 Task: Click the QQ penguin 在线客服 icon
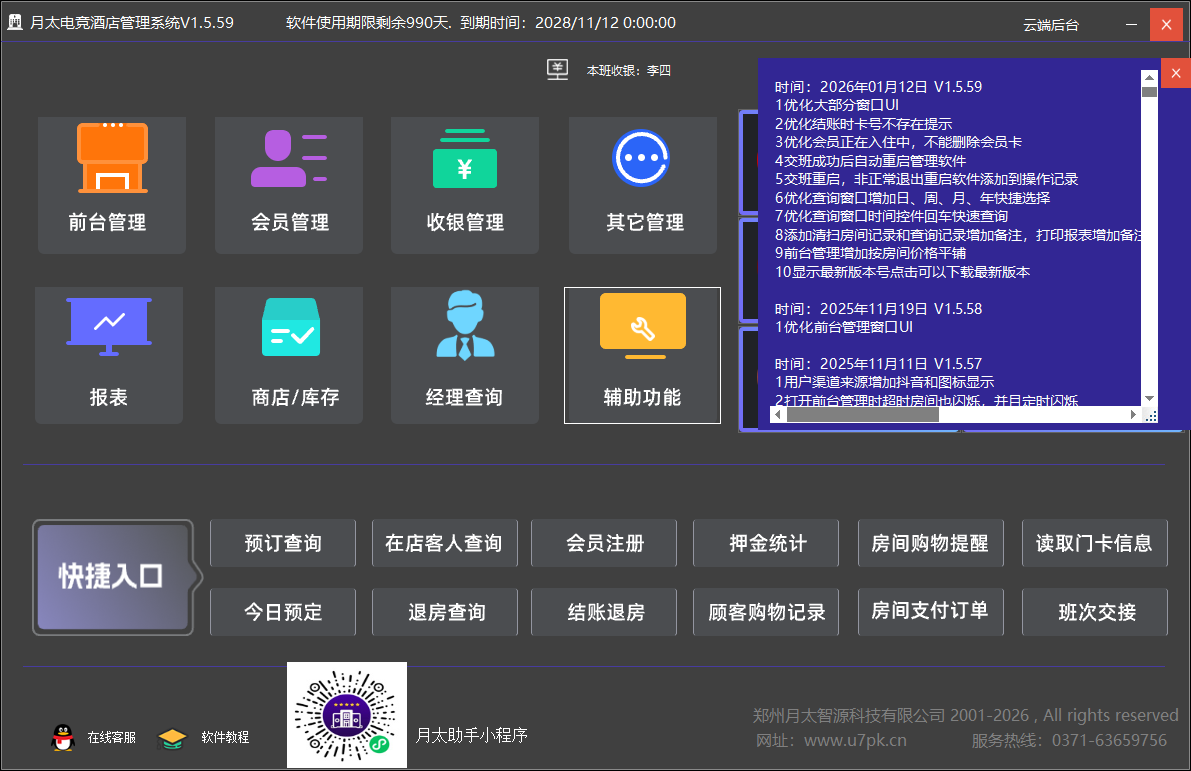(x=62, y=738)
